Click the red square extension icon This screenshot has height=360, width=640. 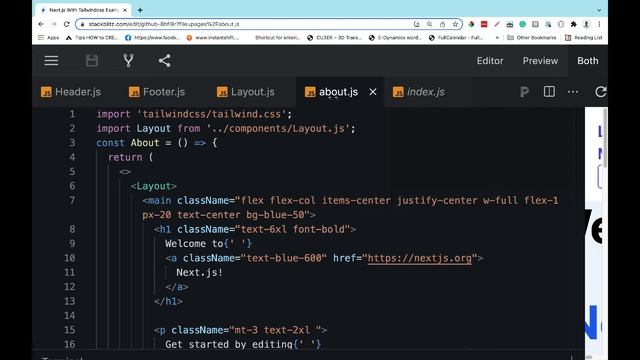(x=484, y=24)
